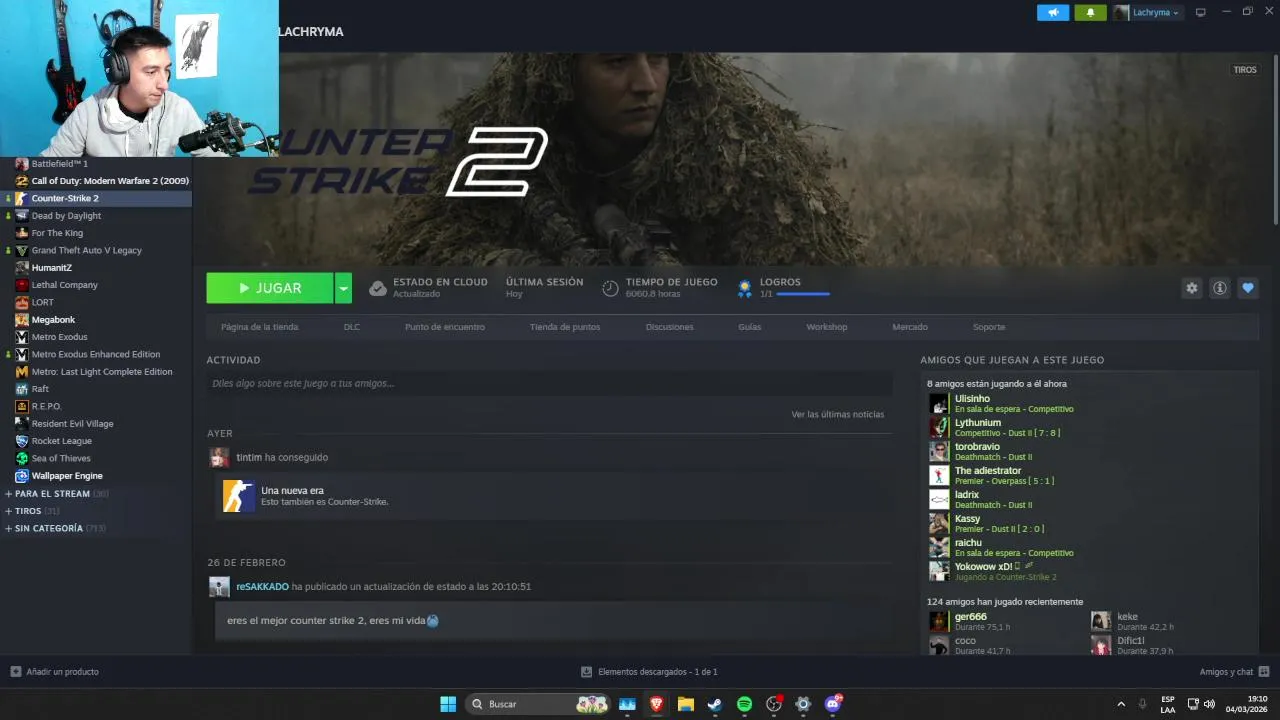Expand the launch options arrow beside JUGAR
Viewport: 1280px width, 720px height.
point(343,288)
